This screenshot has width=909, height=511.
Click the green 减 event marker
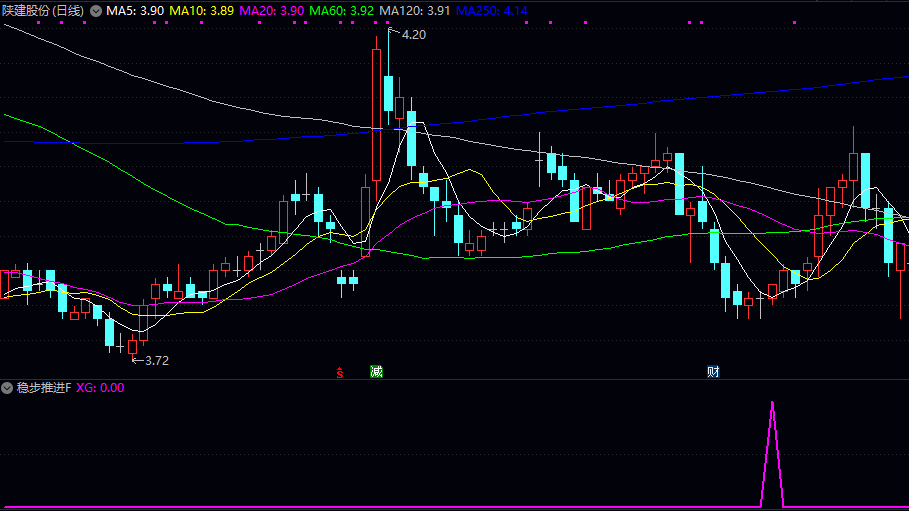(376, 372)
